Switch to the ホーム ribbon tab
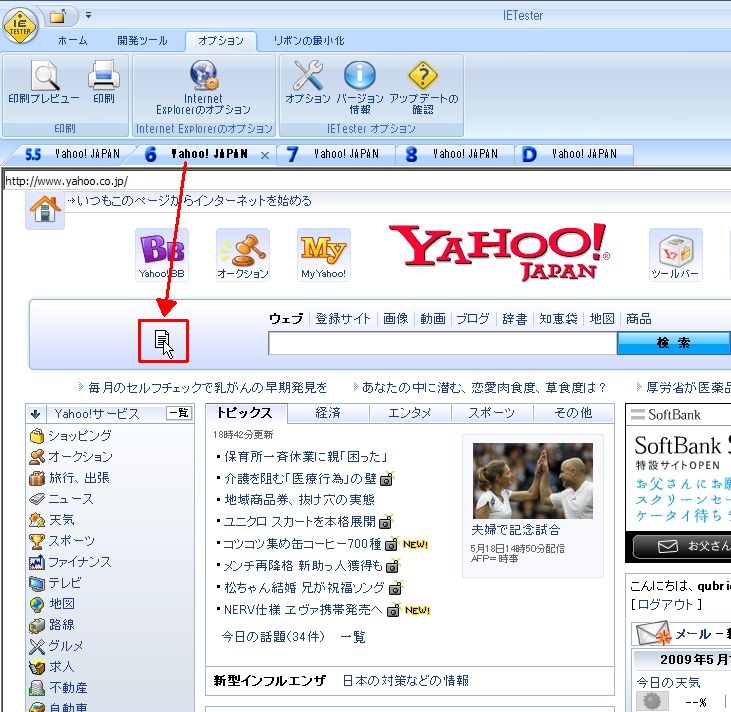Screen dimensions: 731x712 pos(72,41)
